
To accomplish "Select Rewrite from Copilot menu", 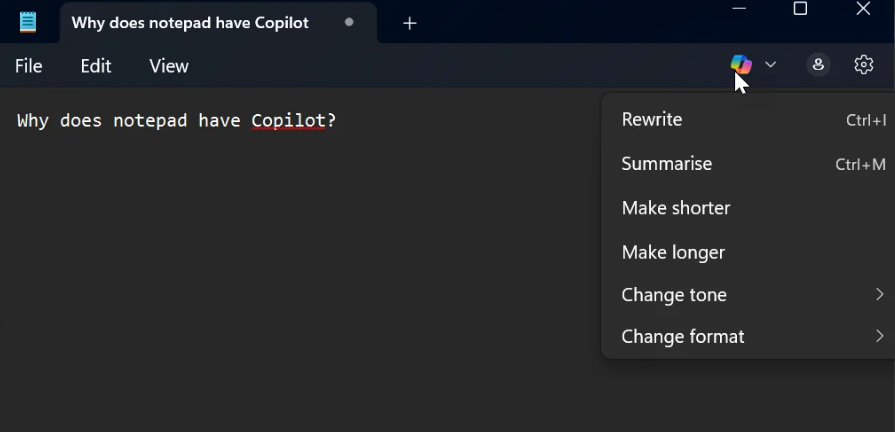I will 652,120.
